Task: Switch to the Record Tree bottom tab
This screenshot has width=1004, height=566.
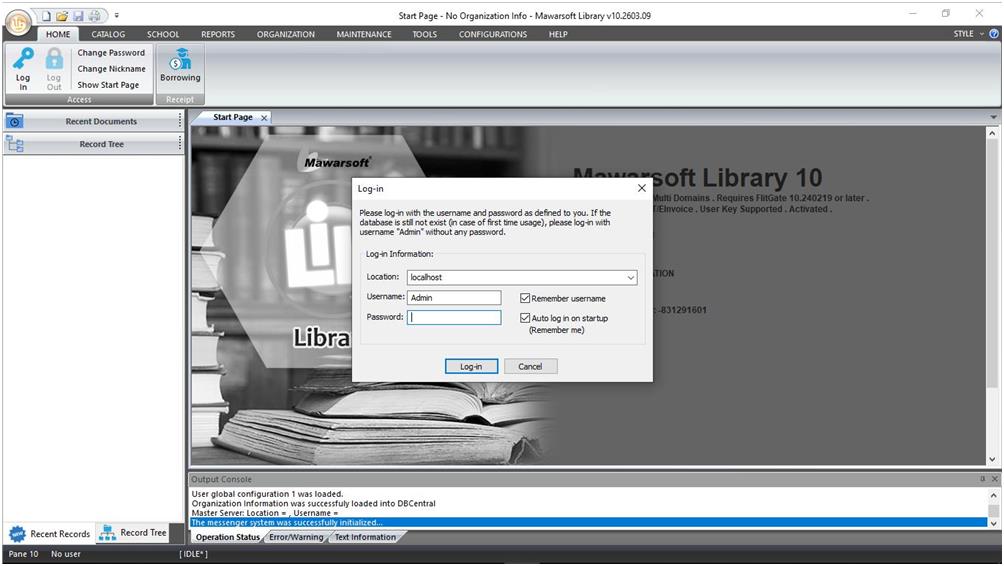Action: point(134,533)
